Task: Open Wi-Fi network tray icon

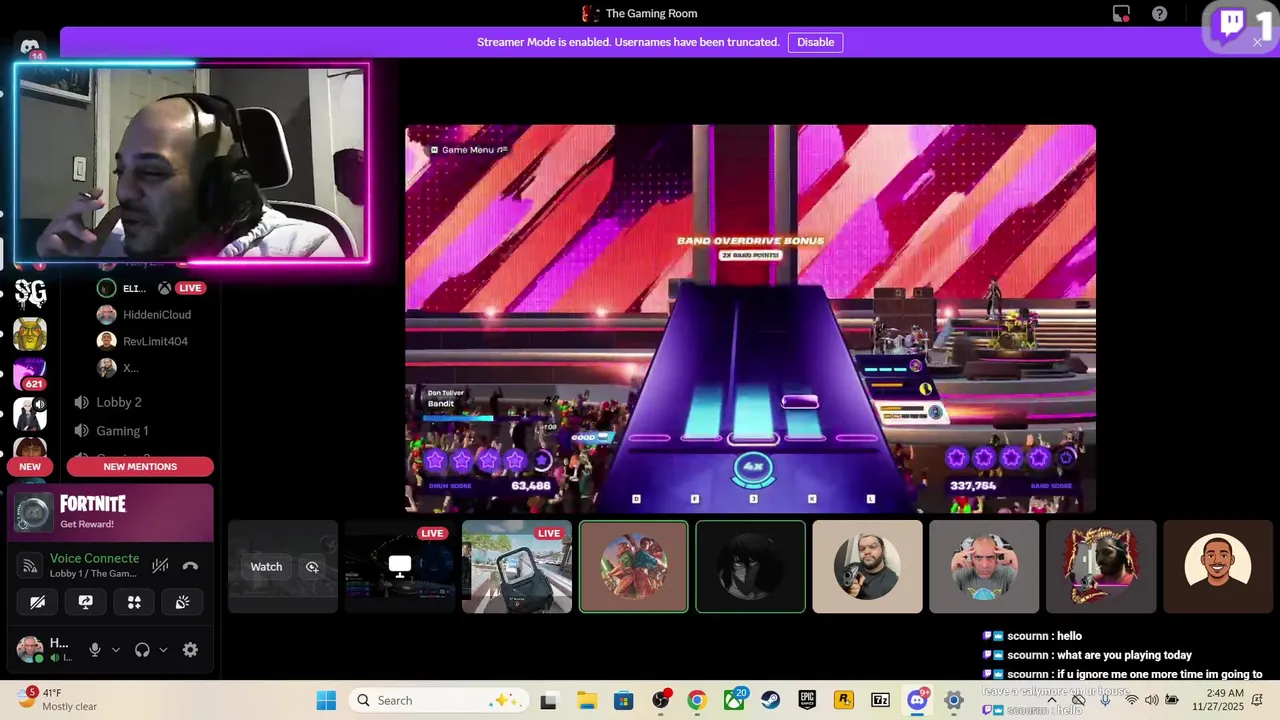Action: point(1131,700)
